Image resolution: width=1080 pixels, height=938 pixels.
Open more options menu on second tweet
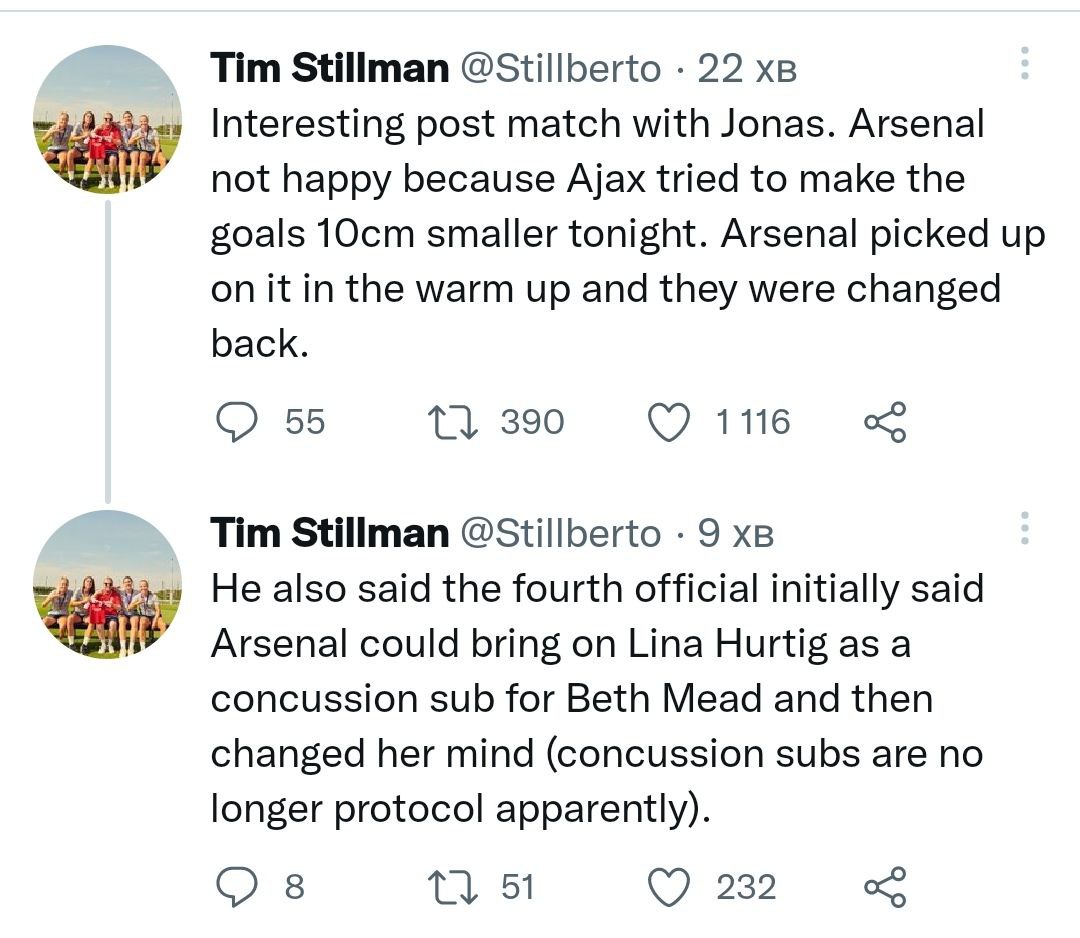[1023, 529]
